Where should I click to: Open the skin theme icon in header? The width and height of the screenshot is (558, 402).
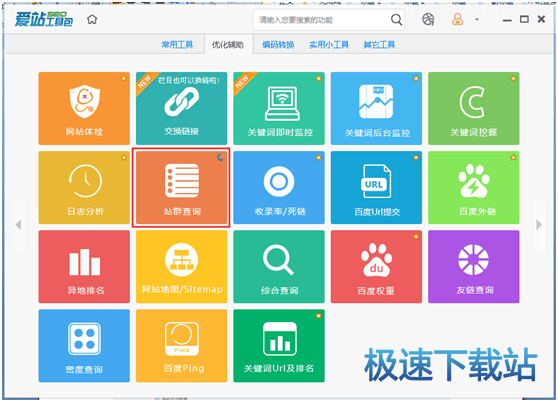pyautogui.click(x=428, y=19)
